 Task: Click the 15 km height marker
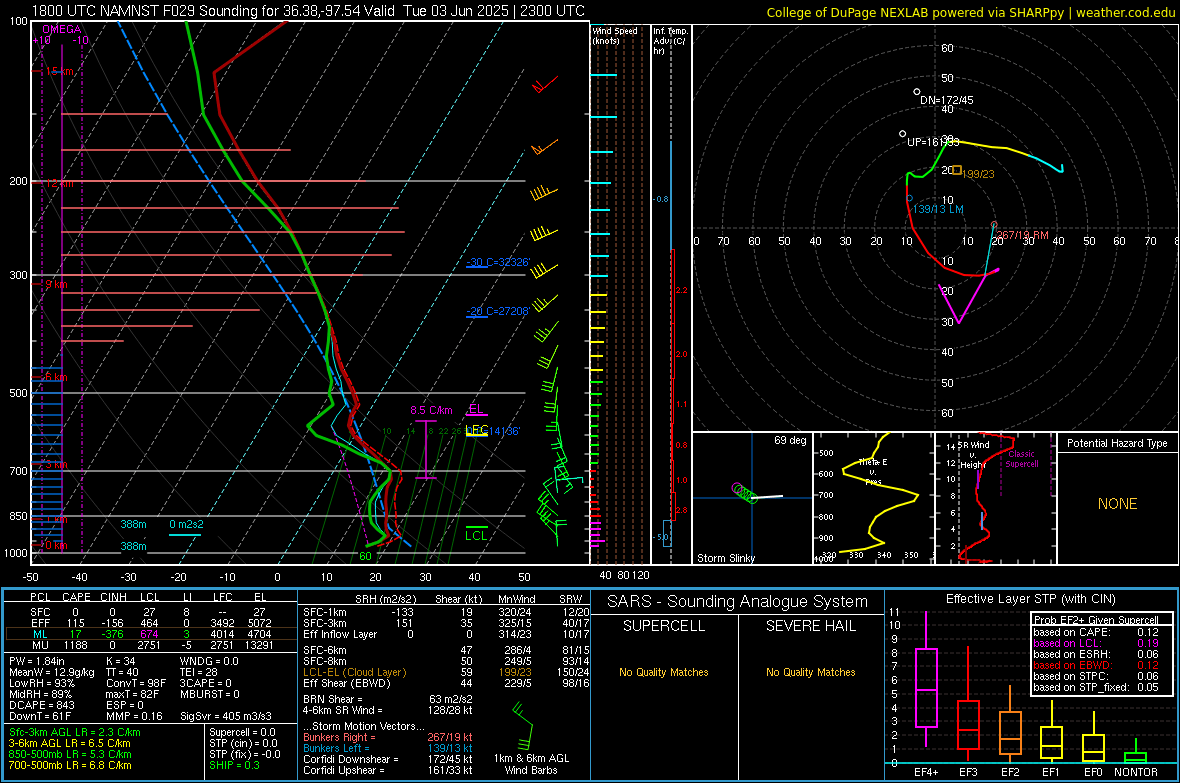click(x=60, y=72)
